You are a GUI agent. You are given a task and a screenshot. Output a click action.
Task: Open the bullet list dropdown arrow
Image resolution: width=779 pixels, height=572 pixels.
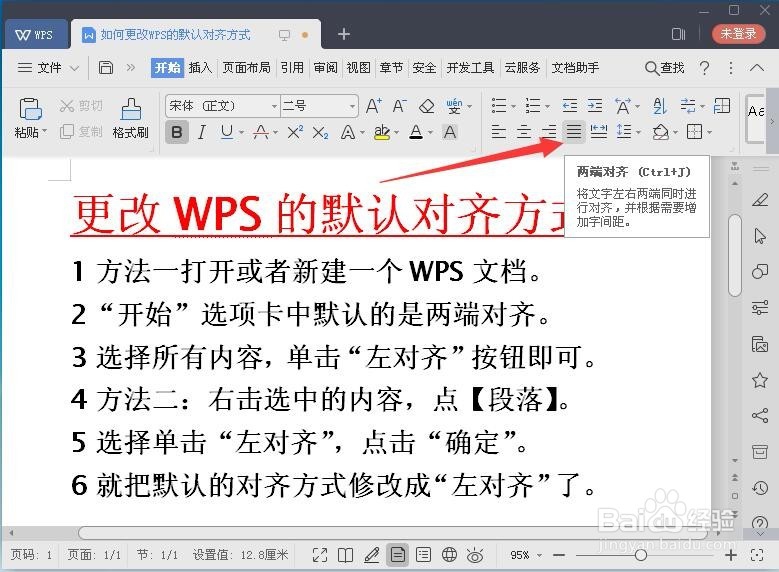[x=514, y=106]
